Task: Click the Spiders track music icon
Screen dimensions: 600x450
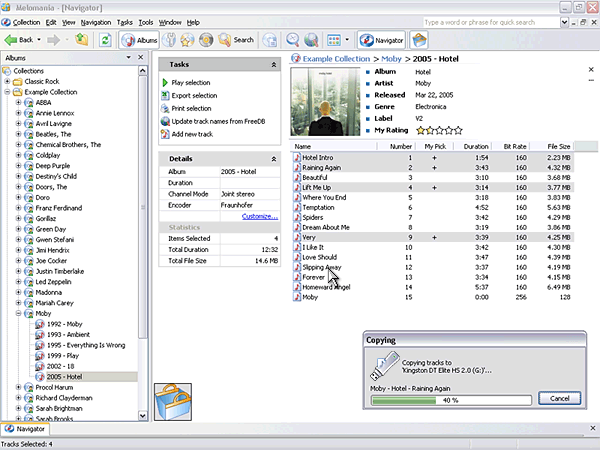Action: tap(297, 217)
